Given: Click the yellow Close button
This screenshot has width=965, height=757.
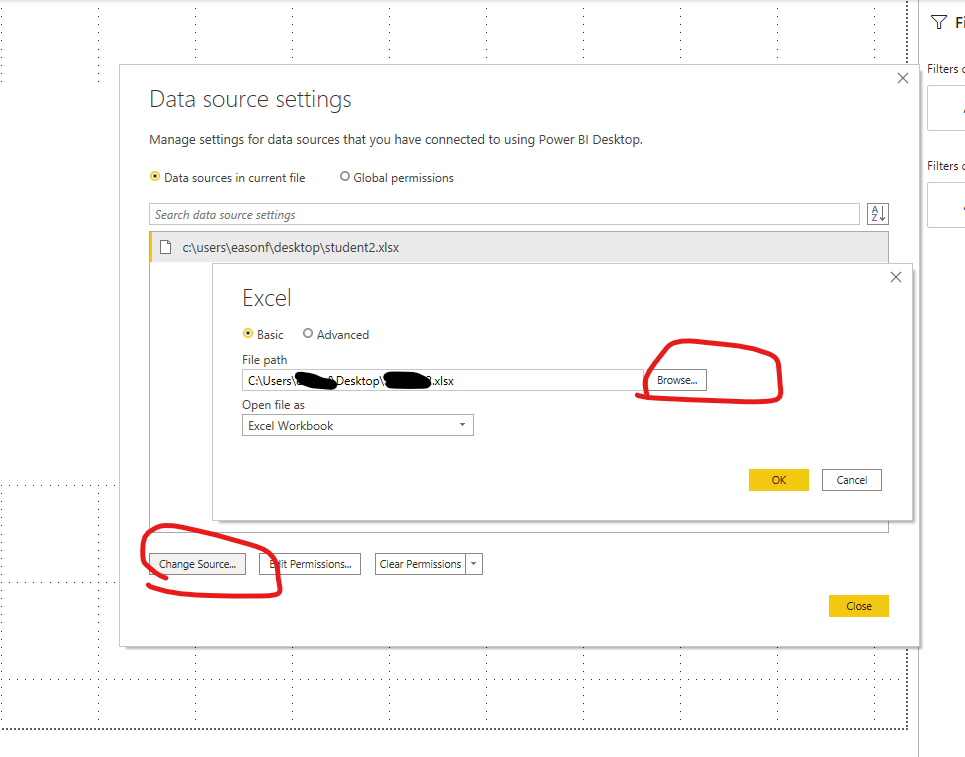Looking at the screenshot, I should click(859, 606).
